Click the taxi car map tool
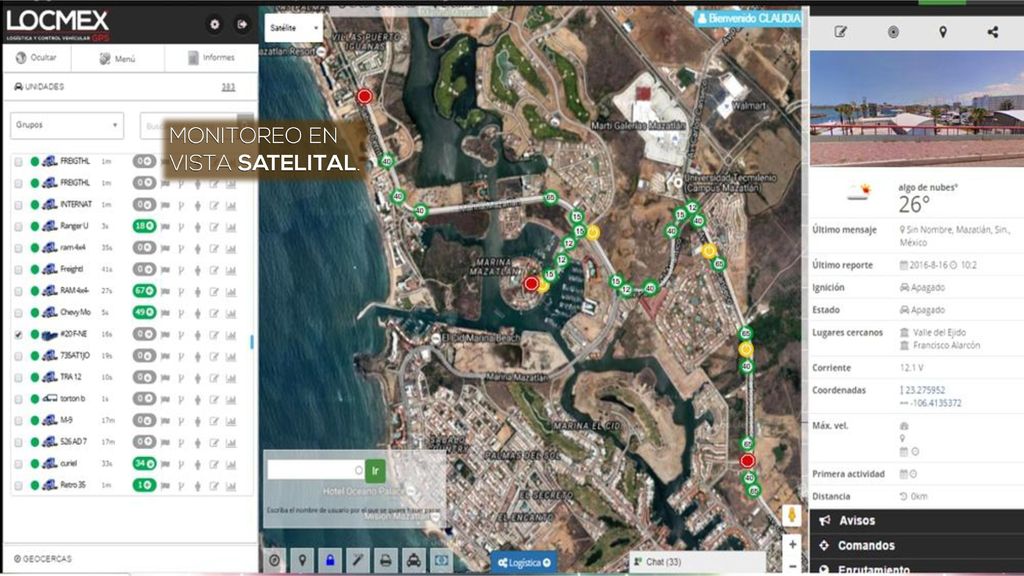 point(414,560)
